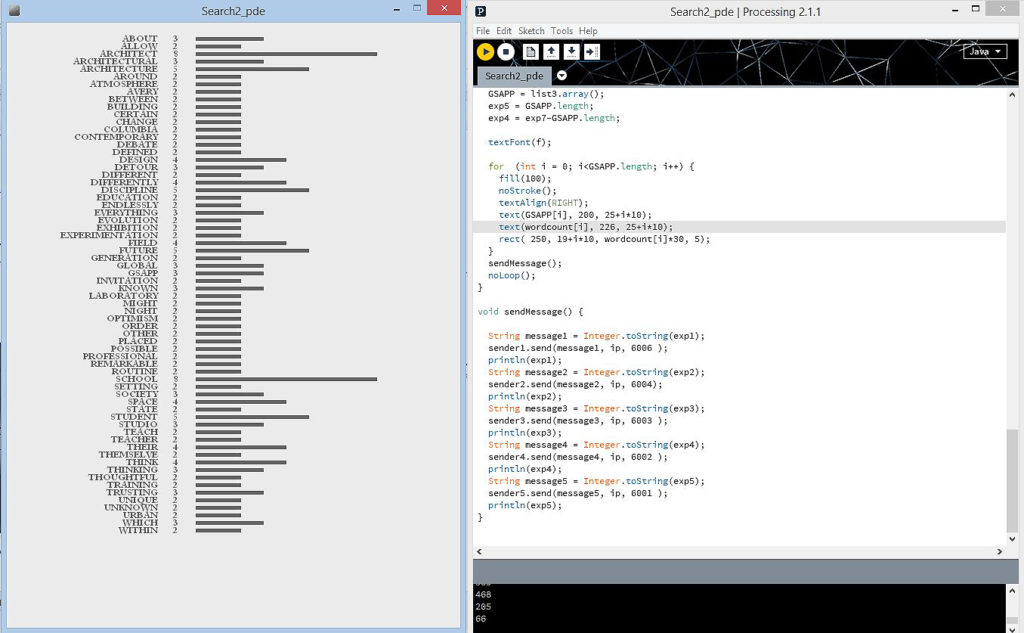
Task: Click the Open sketch up-arrow icon
Action: (551, 52)
